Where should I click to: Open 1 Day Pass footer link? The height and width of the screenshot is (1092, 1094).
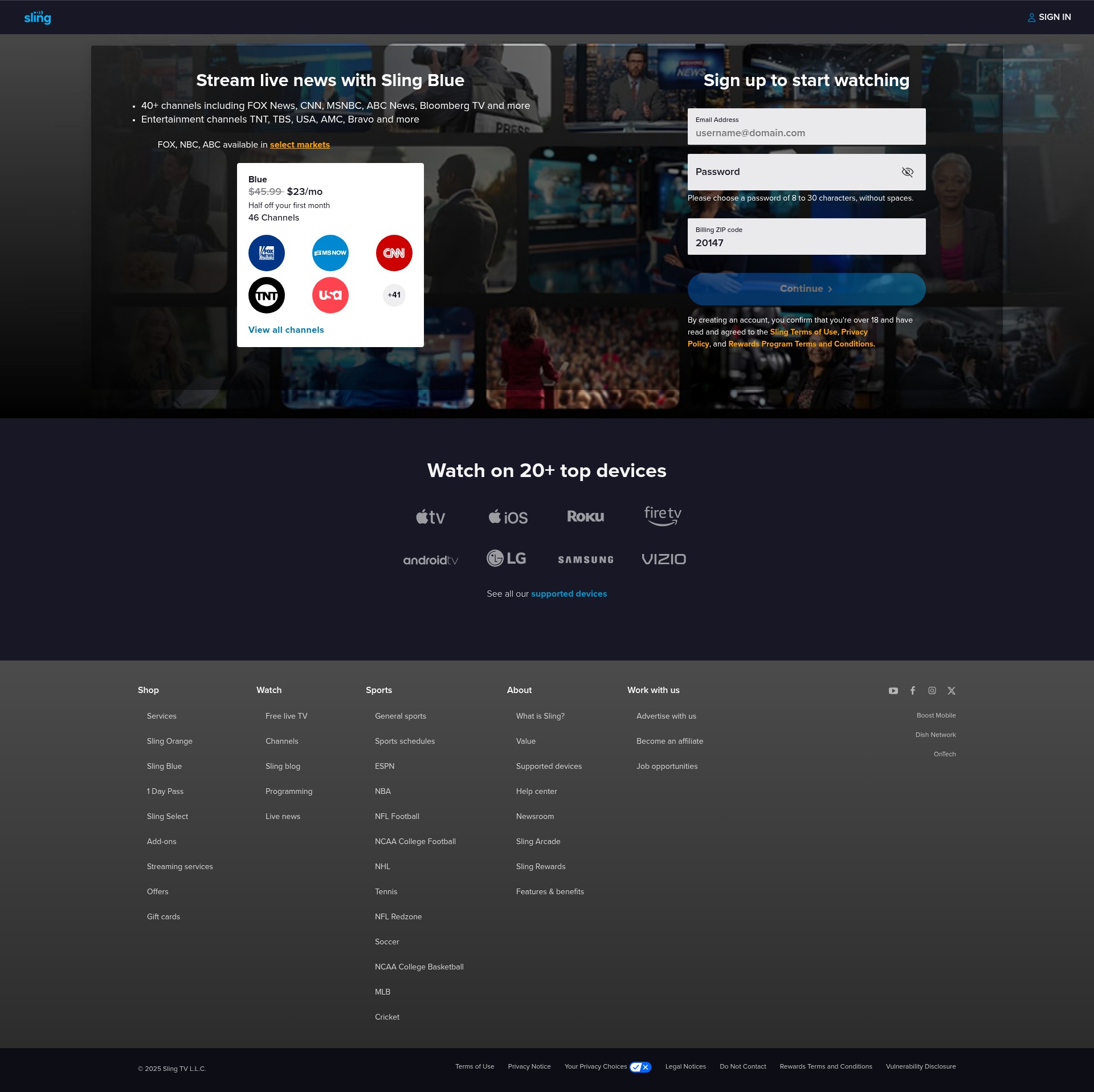(x=165, y=791)
